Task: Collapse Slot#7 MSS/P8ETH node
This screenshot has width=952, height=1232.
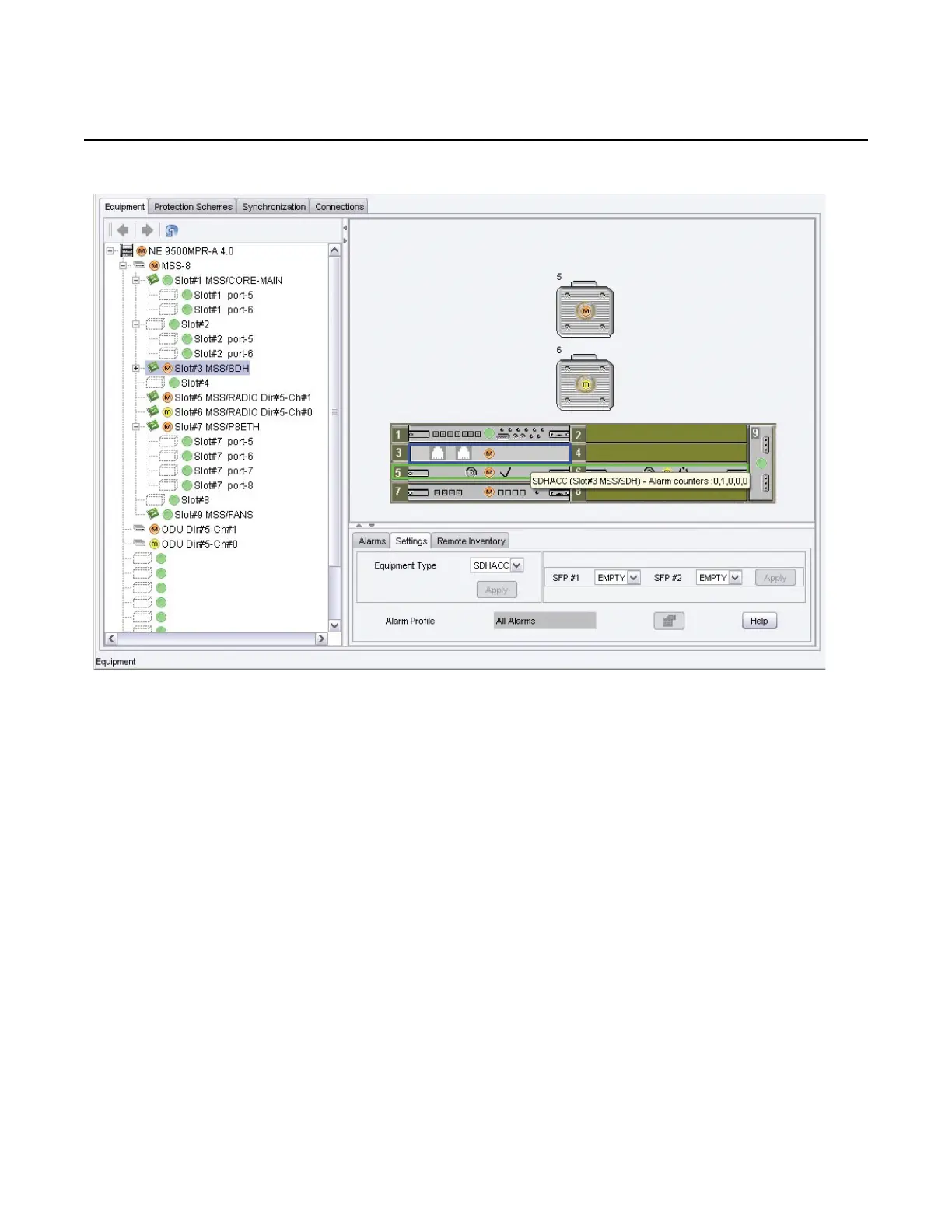Action: coord(136,427)
